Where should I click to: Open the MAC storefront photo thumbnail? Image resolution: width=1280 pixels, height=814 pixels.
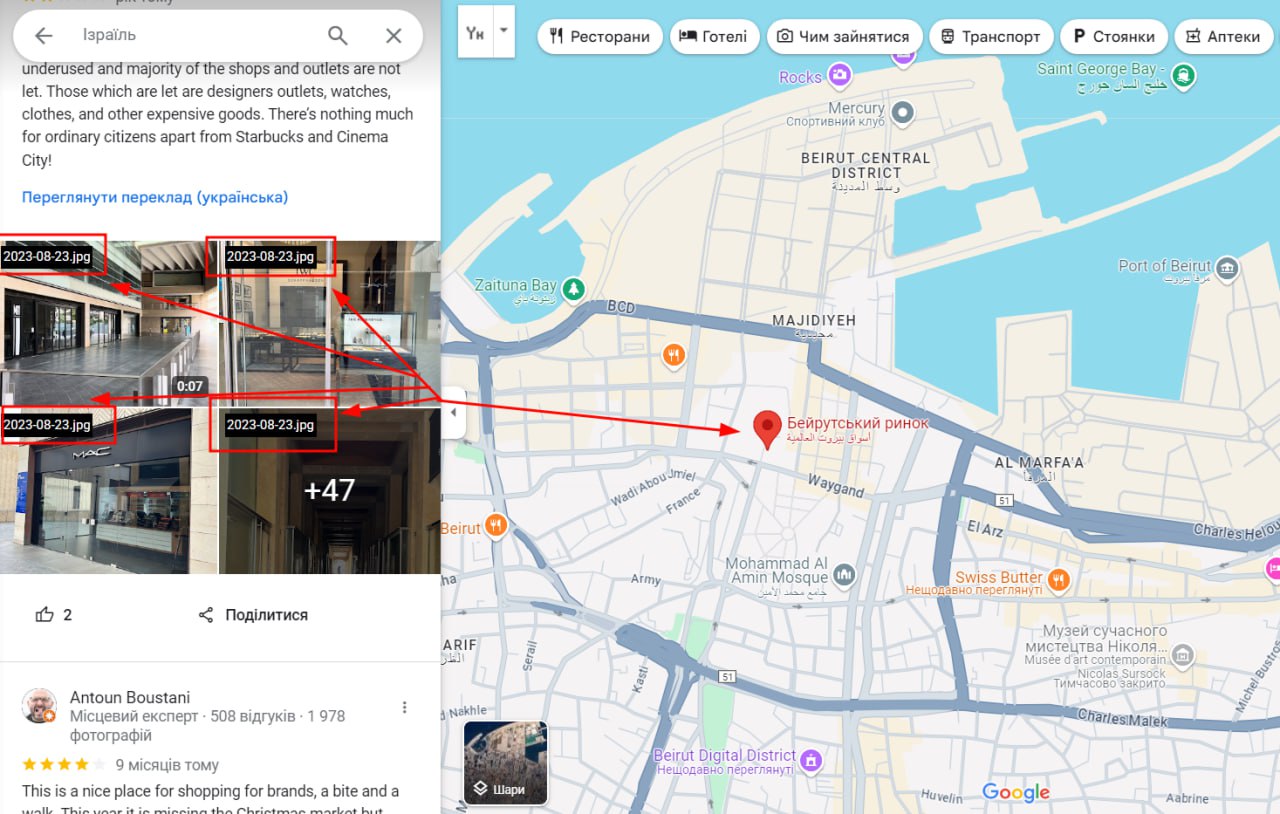pos(109,491)
